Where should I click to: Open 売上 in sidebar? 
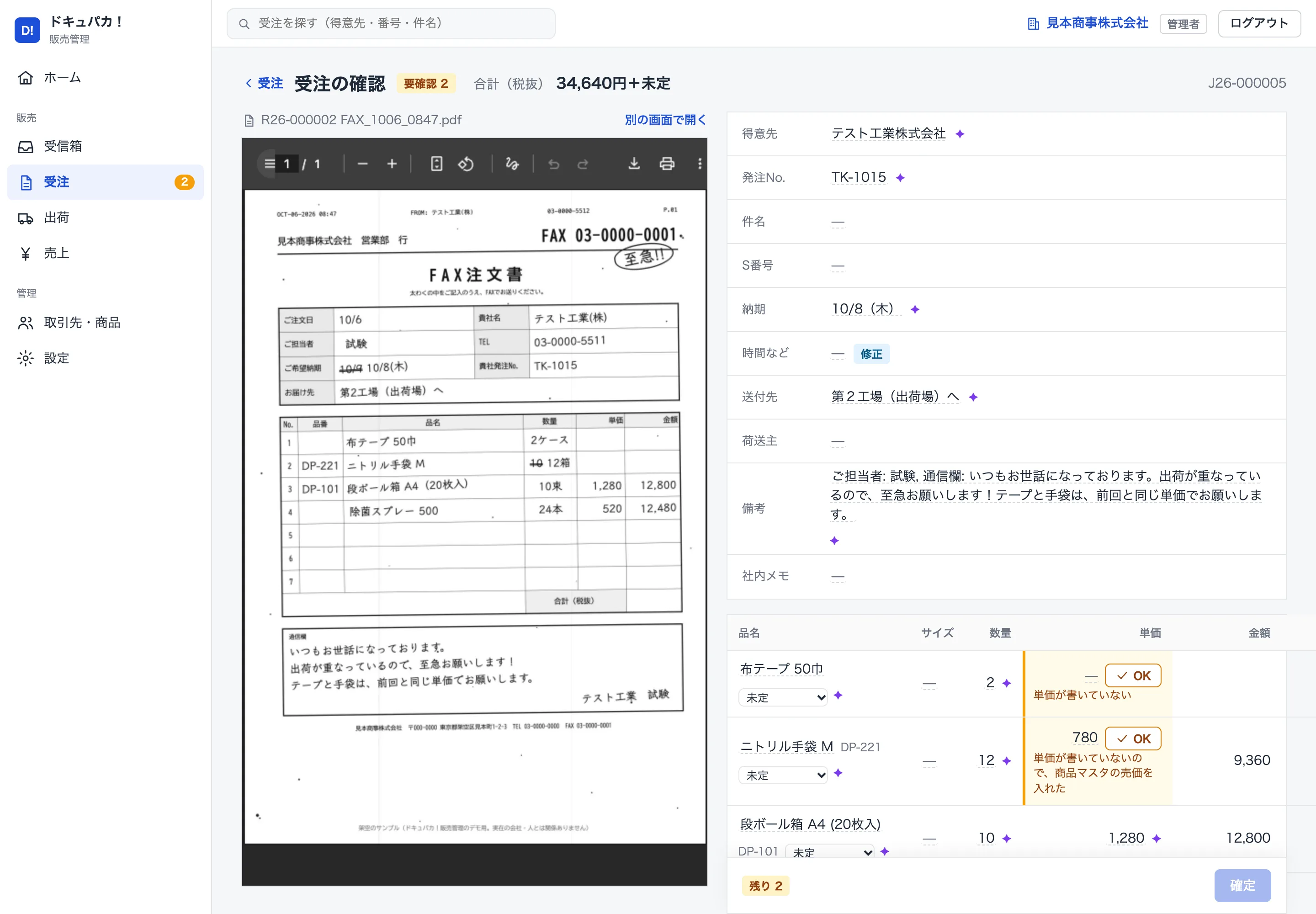coord(106,253)
